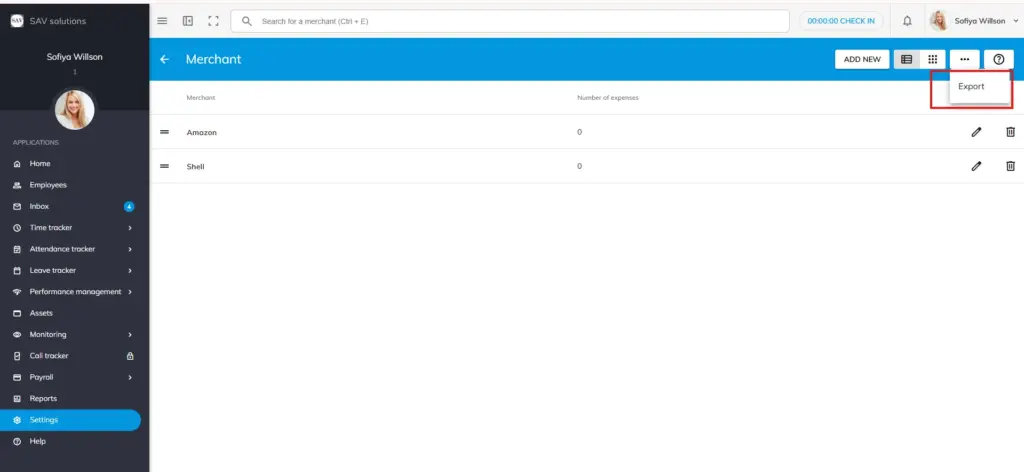The height and width of the screenshot is (472, 1024).
Task: Click the search magnifier icon
Action: point(247,21)
